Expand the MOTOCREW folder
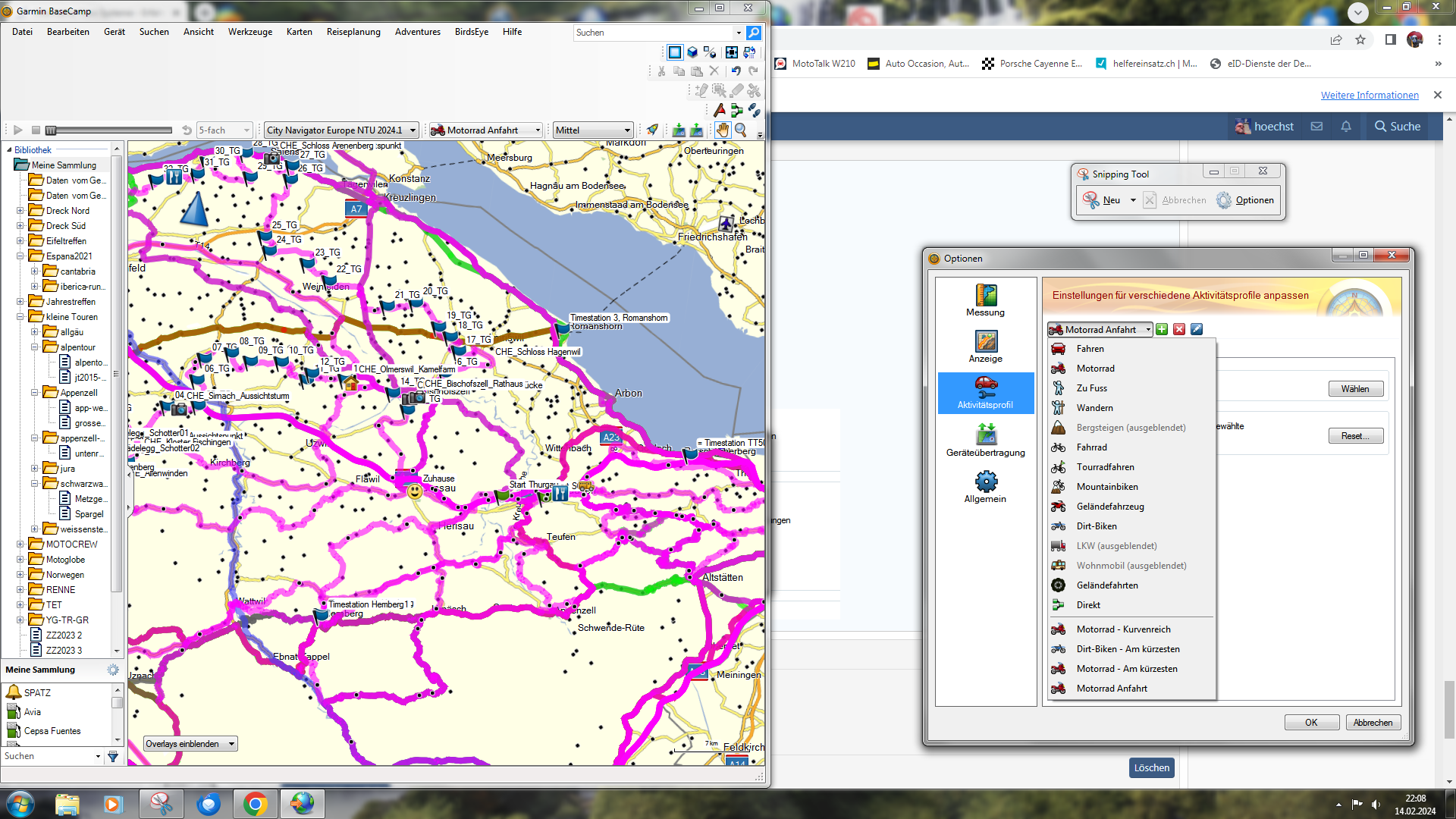 tap(20, 544)
